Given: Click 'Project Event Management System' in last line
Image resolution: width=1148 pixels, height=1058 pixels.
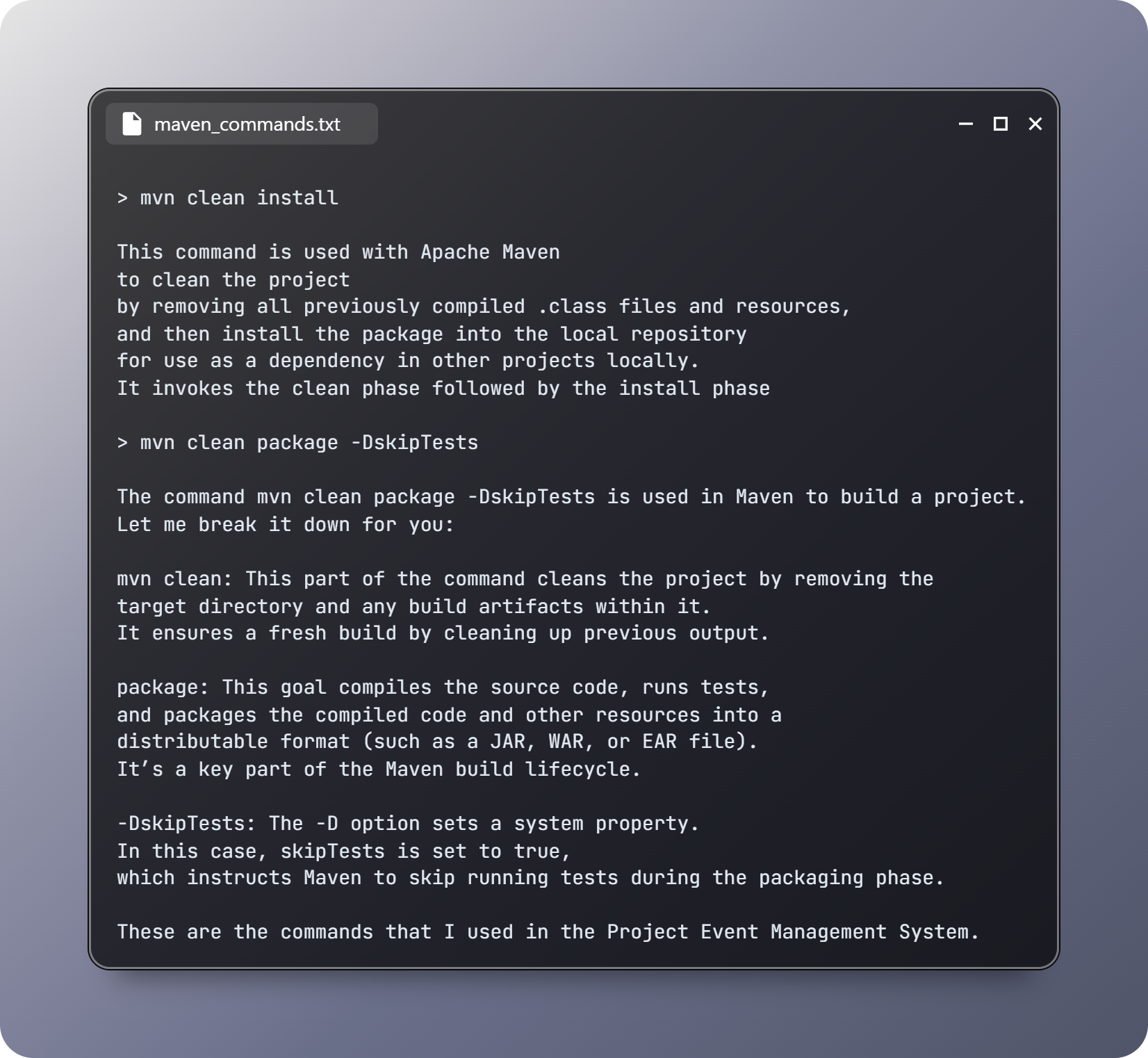Looking at the screenshot, I should [x=788, y=932].
